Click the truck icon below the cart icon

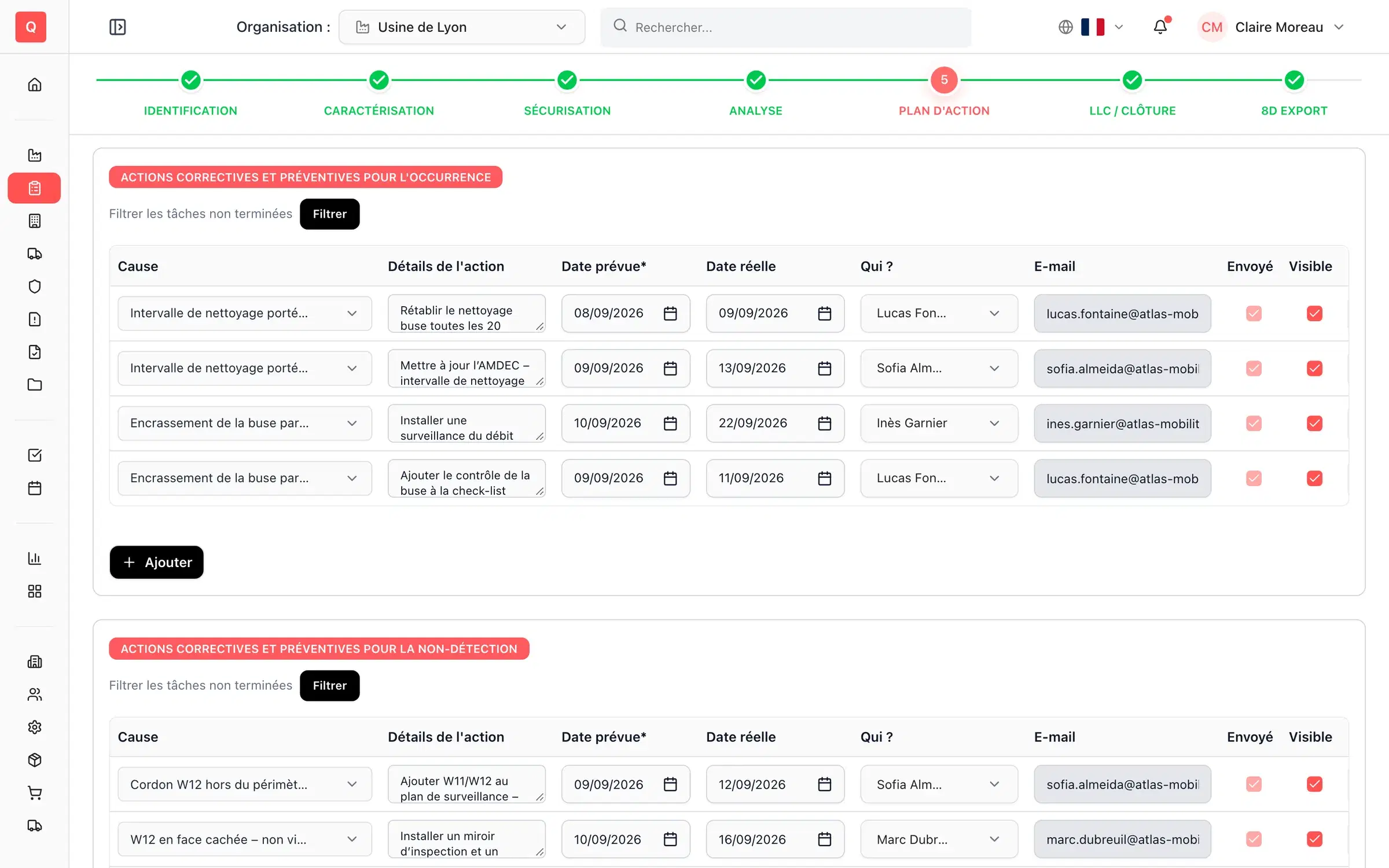(x=35, y=826)
